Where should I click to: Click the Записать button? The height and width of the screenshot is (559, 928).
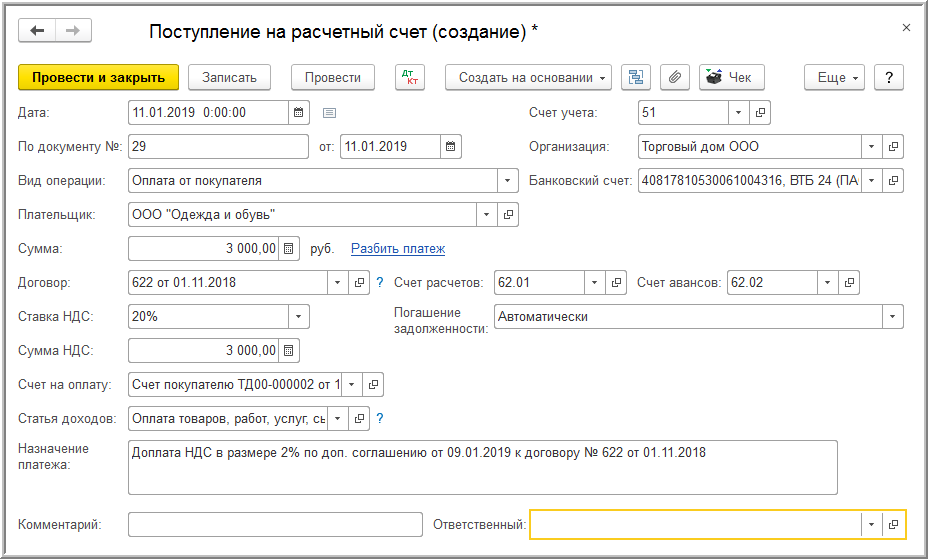(230, 77)
